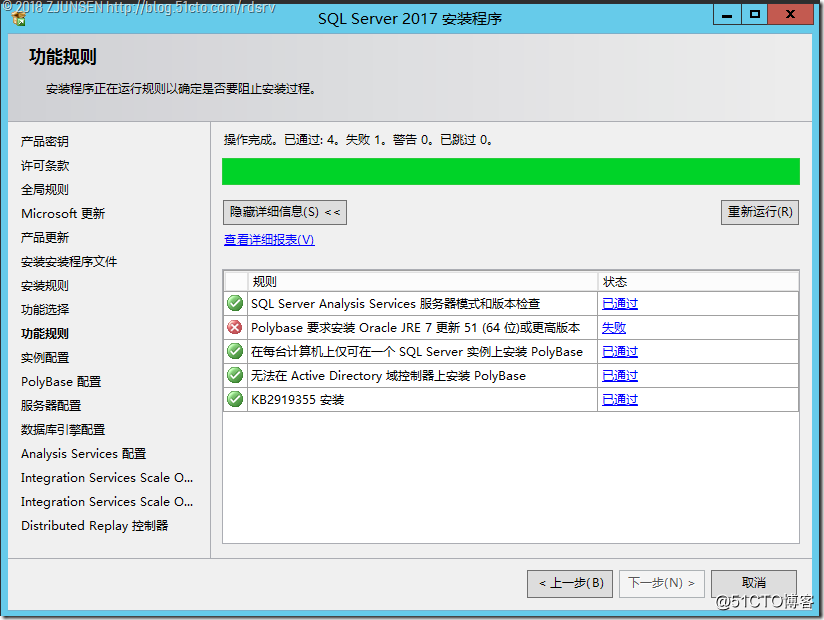Close the SQL Server 2017 setup window
Viewport: 824px width, 620px height.
790,15
